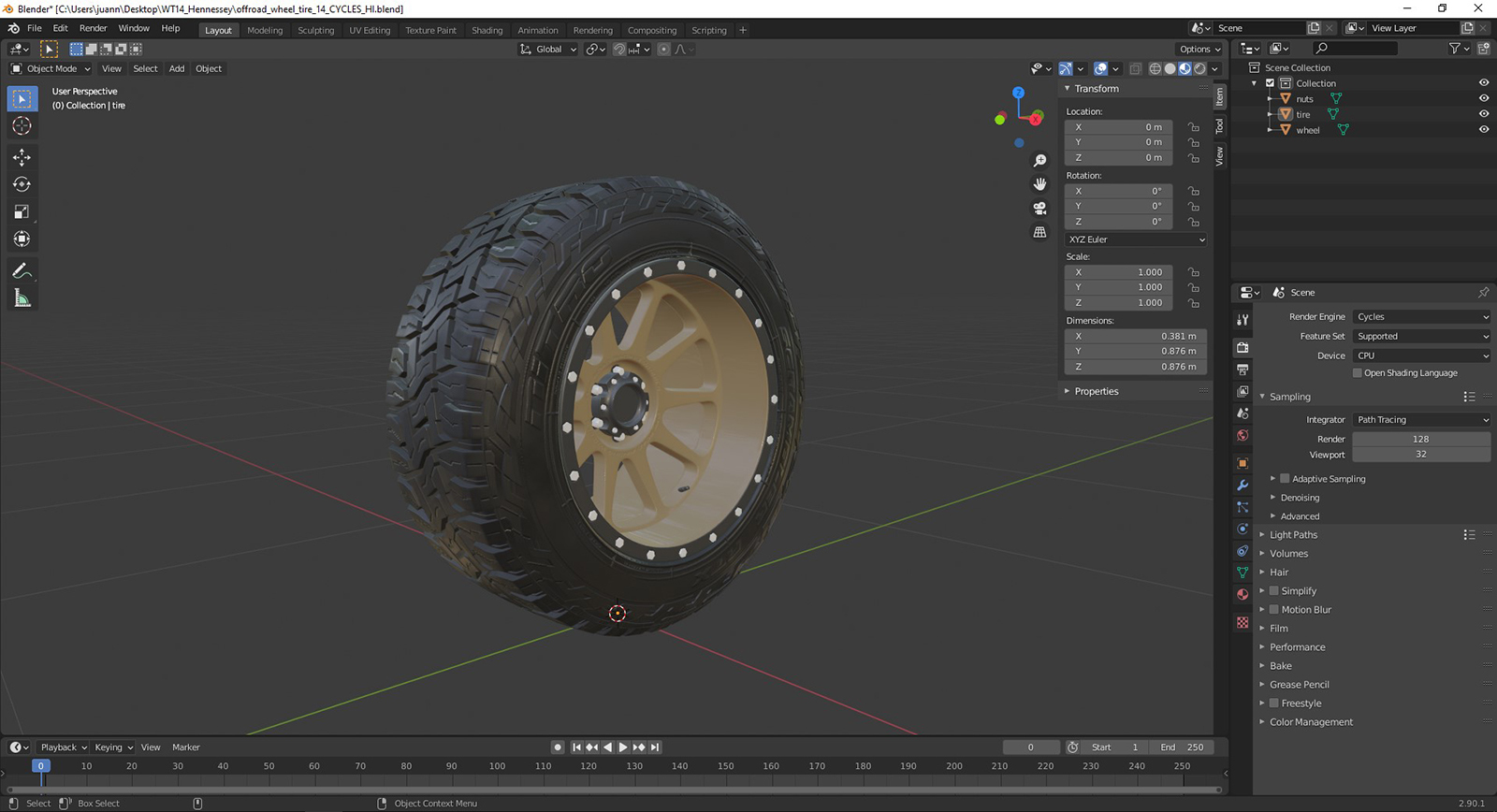Viewport: 1497px width, 812px height.
Task: Open the Device CPU dropdown
Action: tap(1422, 356)
